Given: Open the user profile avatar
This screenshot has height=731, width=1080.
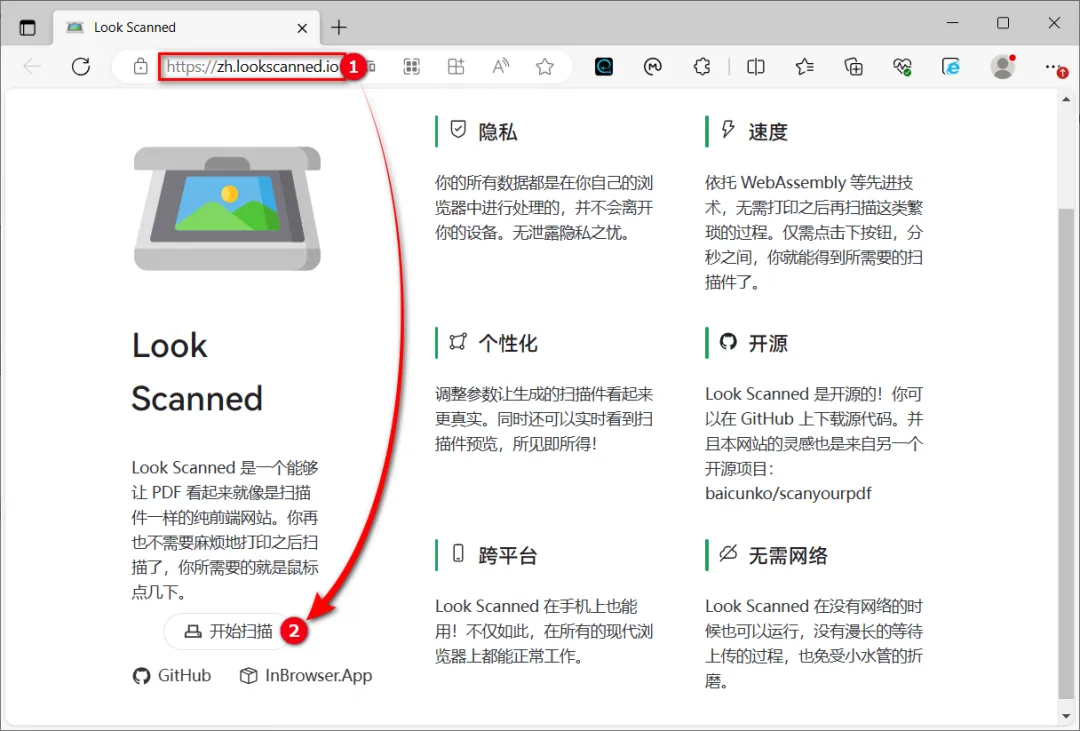Looking at the screenshot, I should pos(1003,67).
